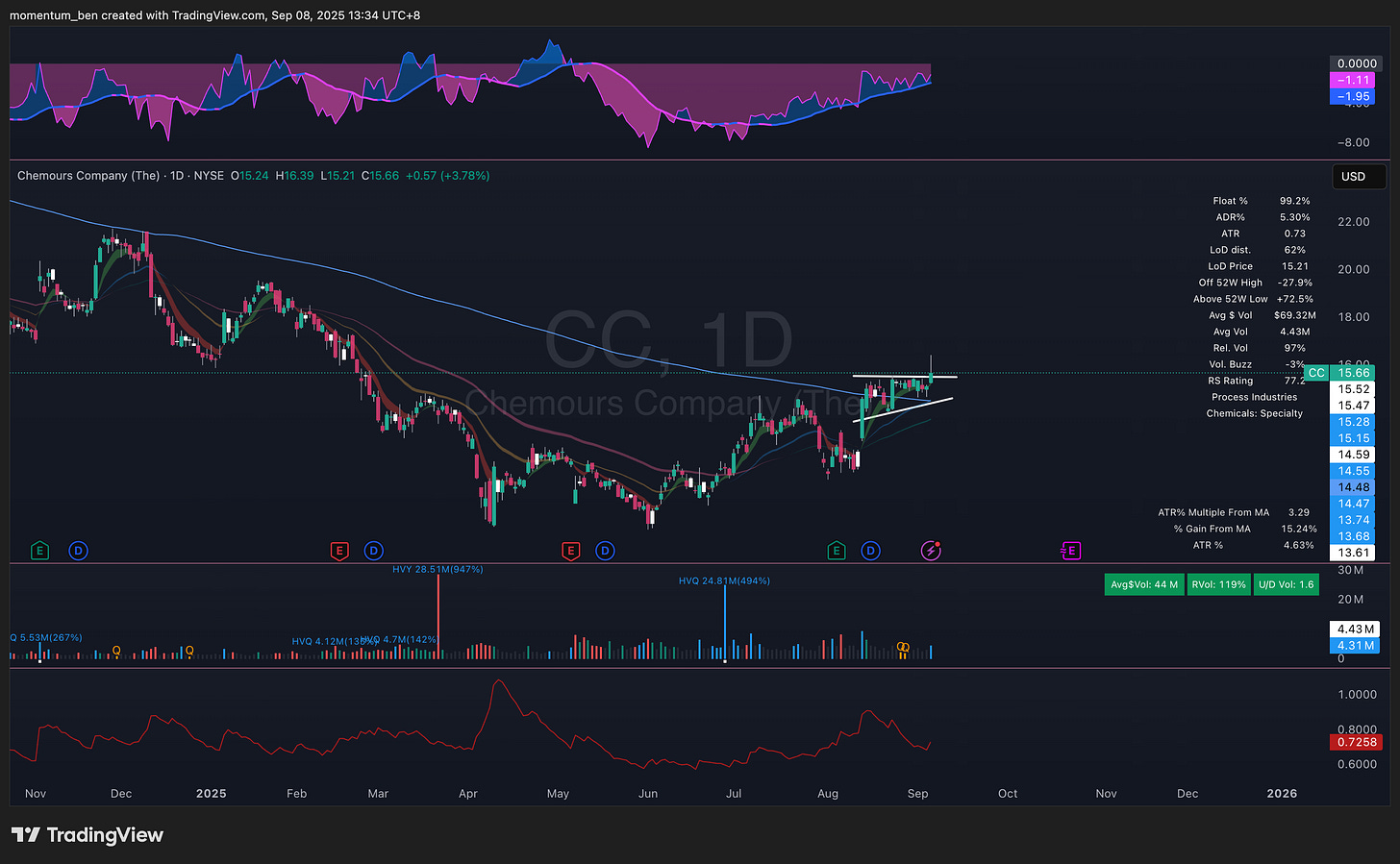Click the 4.43M volume axis label
The width and height of the screenshot is (1400, 864).
pyautogui.click(x=1356, y=629)
